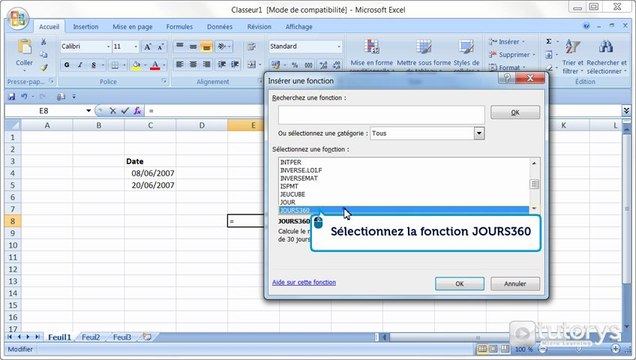This screenshot has width=636, height=360.
Task: Click the text orientation icon
Action: (x=223, y=47)
